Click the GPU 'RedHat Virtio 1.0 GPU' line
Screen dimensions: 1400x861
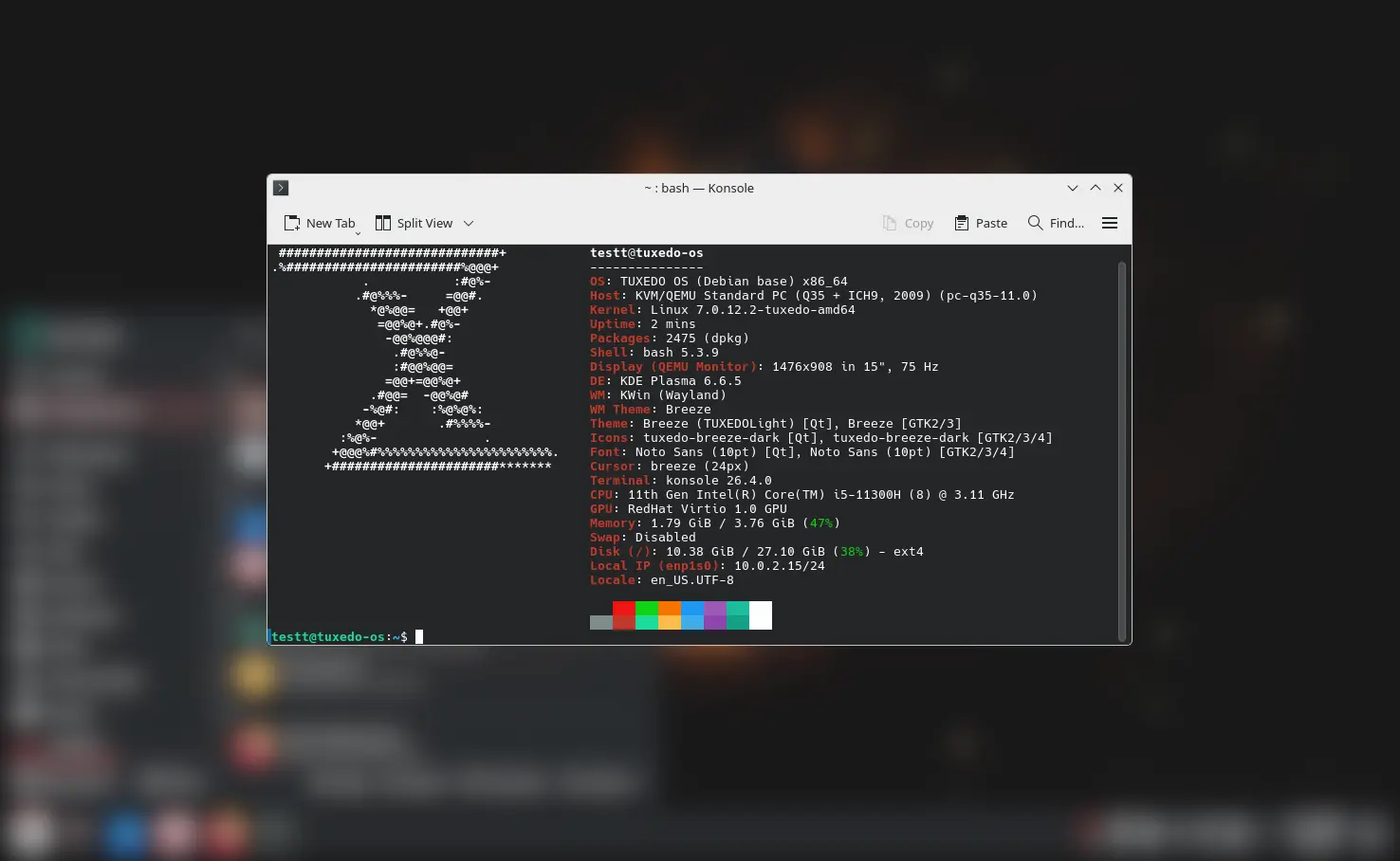point(689,509)
